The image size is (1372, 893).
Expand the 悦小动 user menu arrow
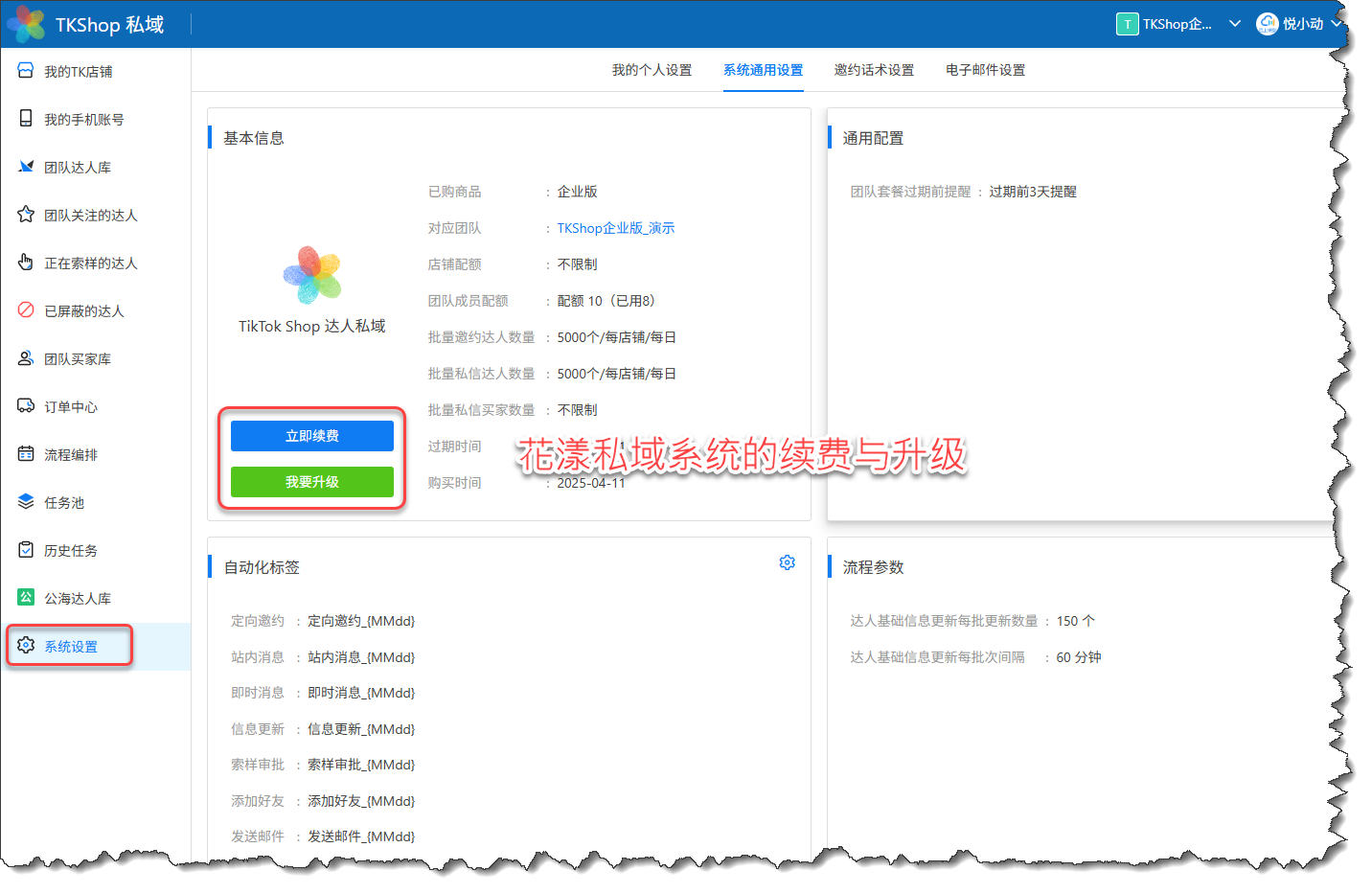click(1336, 24)
